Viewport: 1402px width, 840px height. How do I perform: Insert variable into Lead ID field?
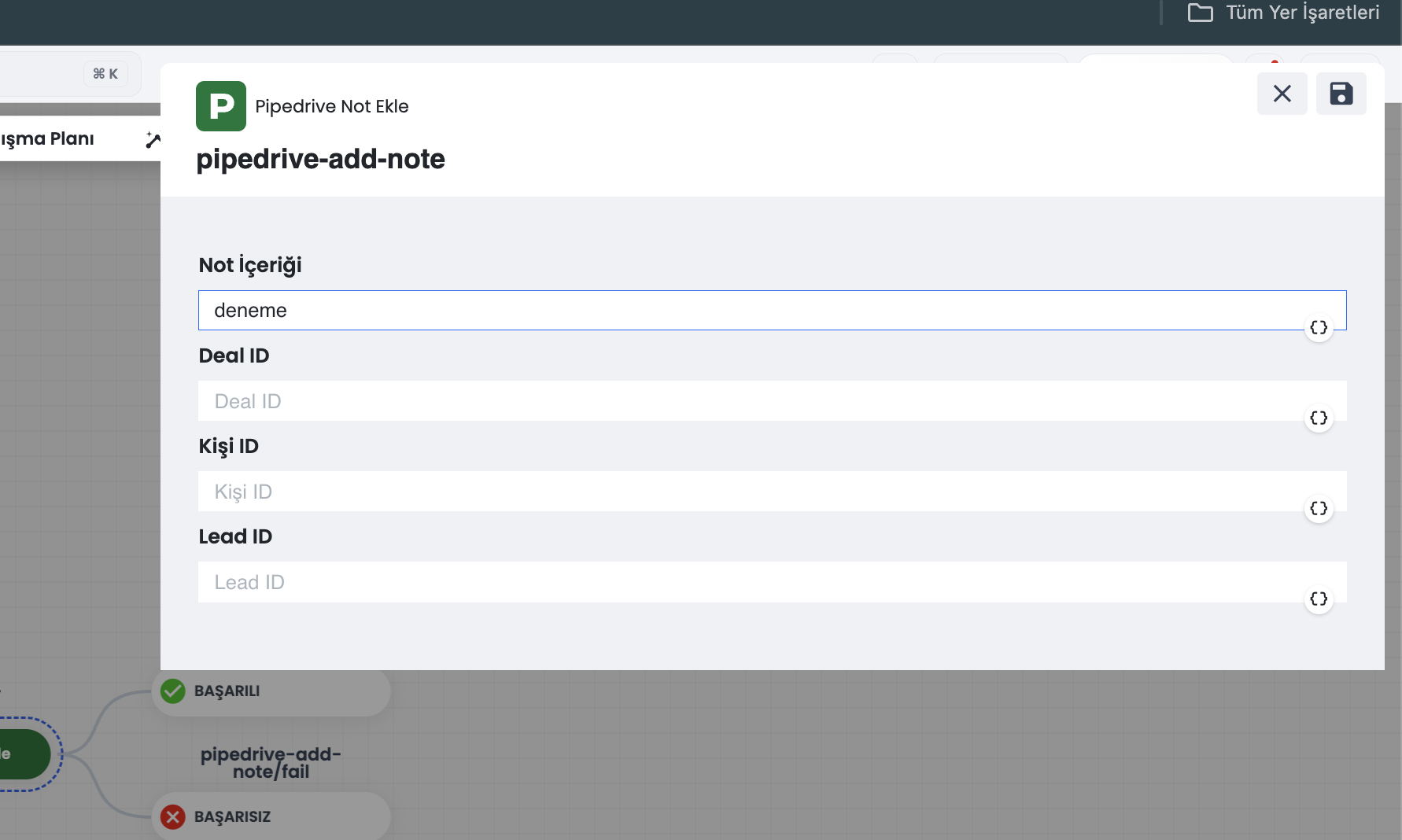click(1319, 599)
